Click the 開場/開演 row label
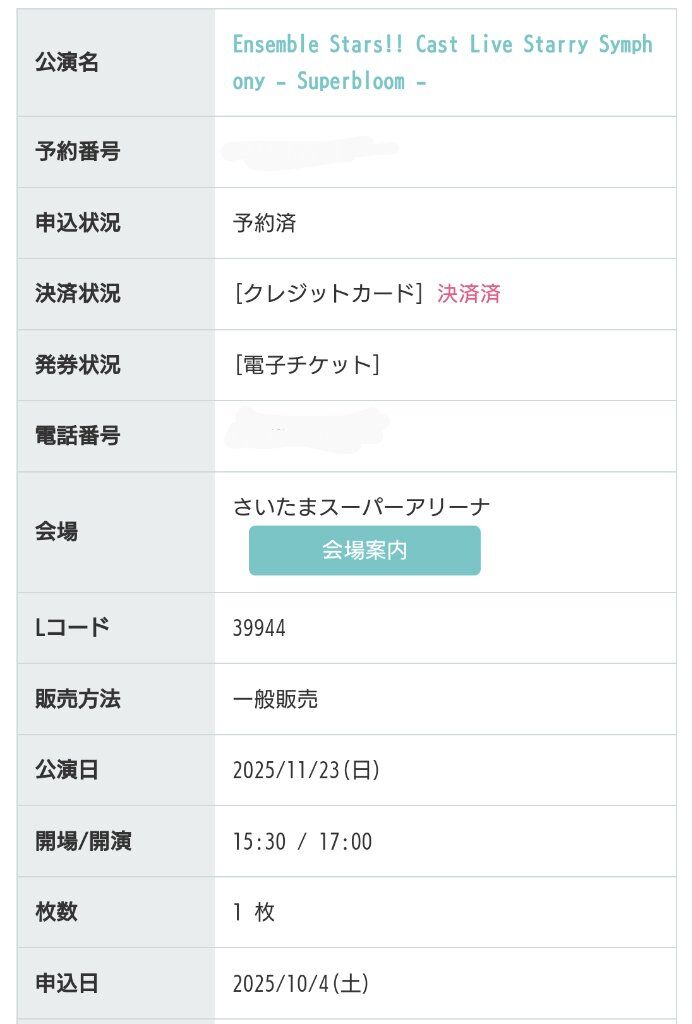Viewport: 692px width, 1024px height. pyautogui.click(x=83, y=842)
